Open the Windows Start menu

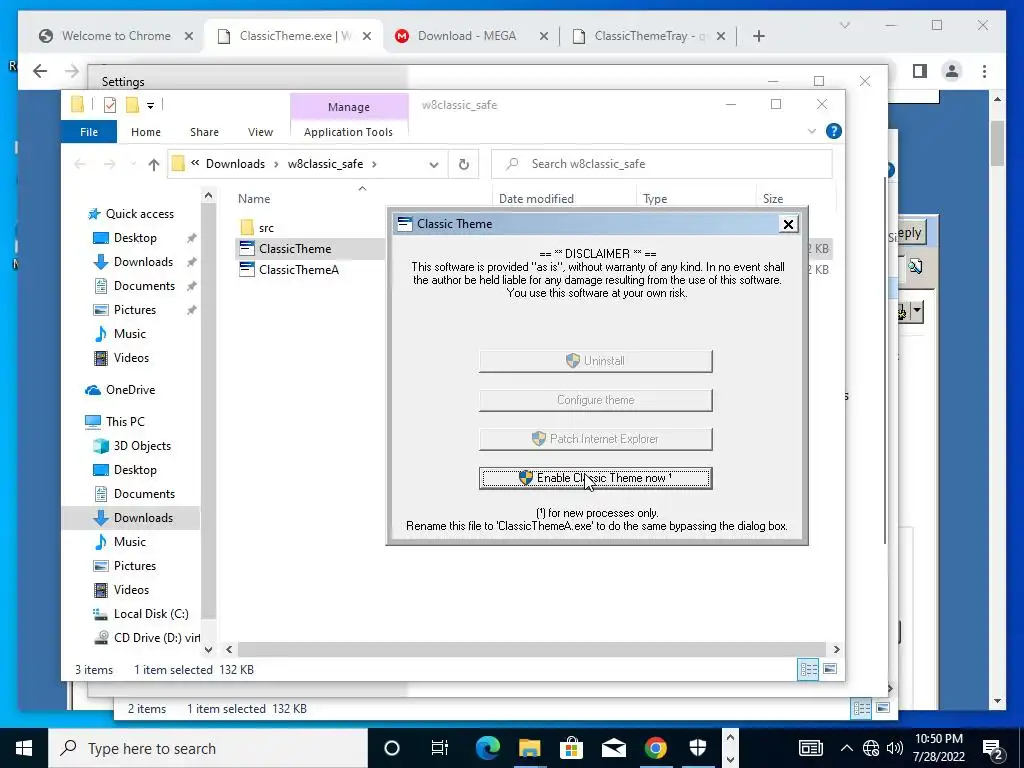24,748
